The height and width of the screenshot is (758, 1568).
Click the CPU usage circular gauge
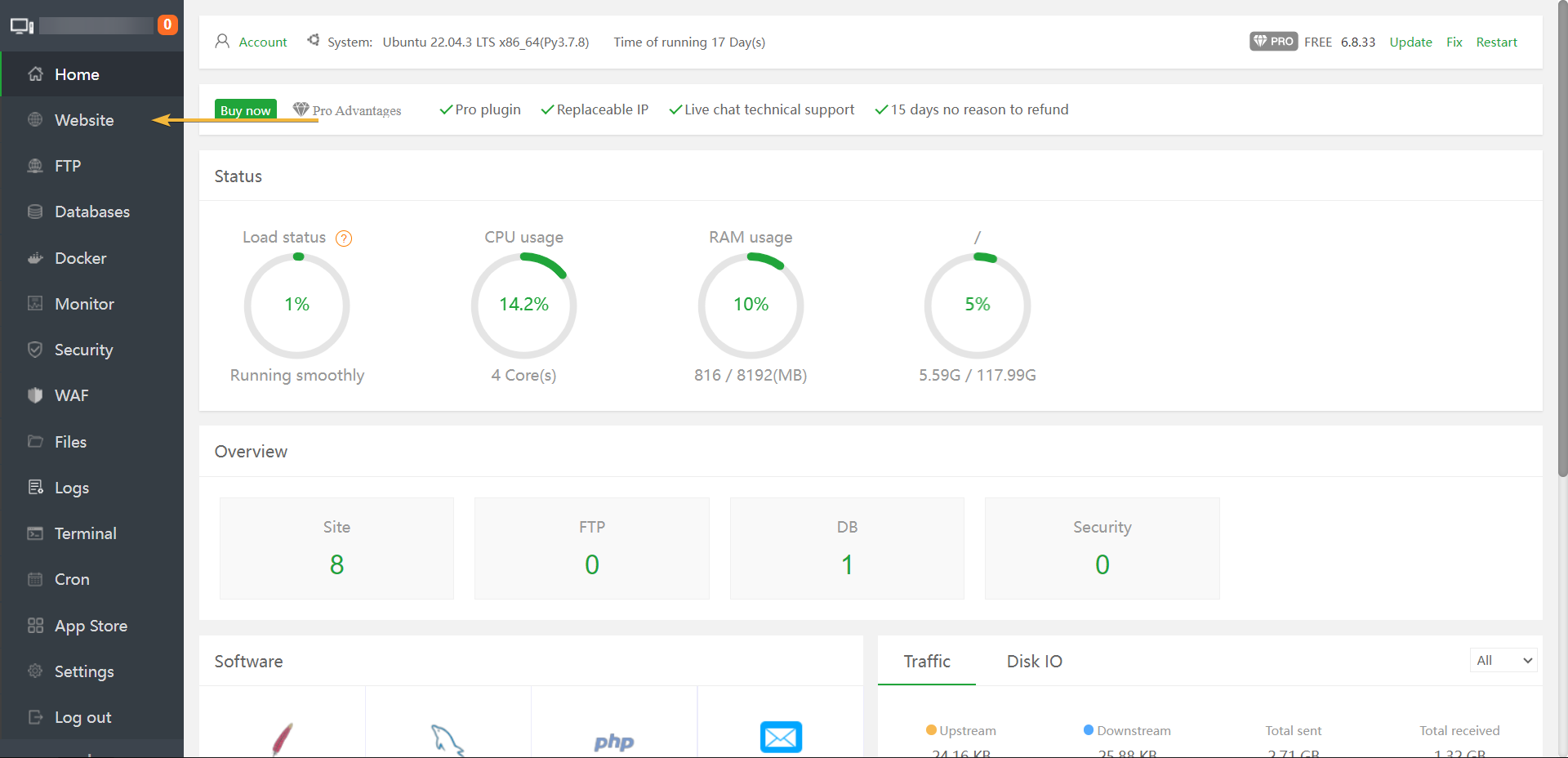click(x=523, y=305)
